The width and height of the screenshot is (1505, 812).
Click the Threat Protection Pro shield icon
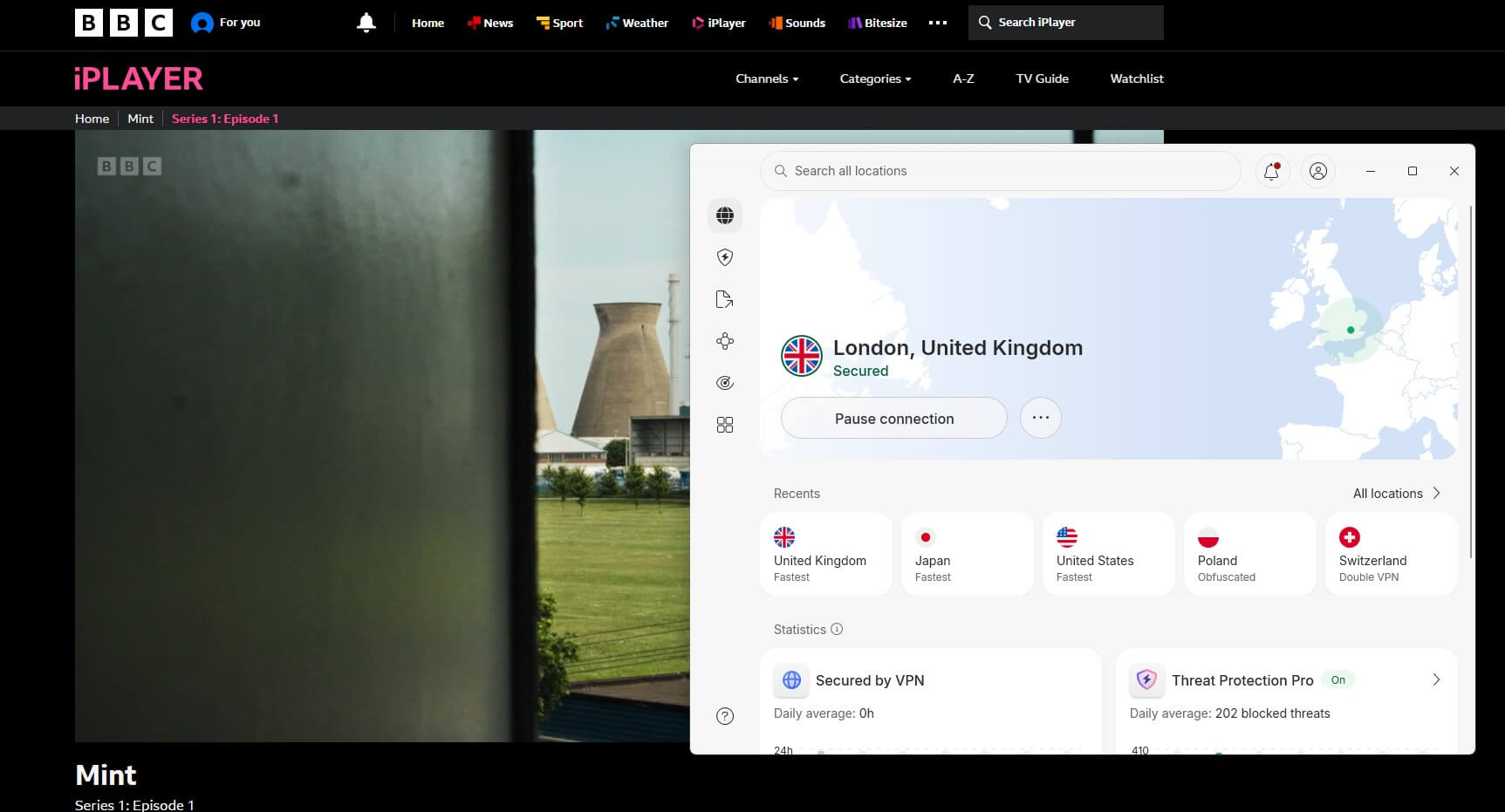1147,680
